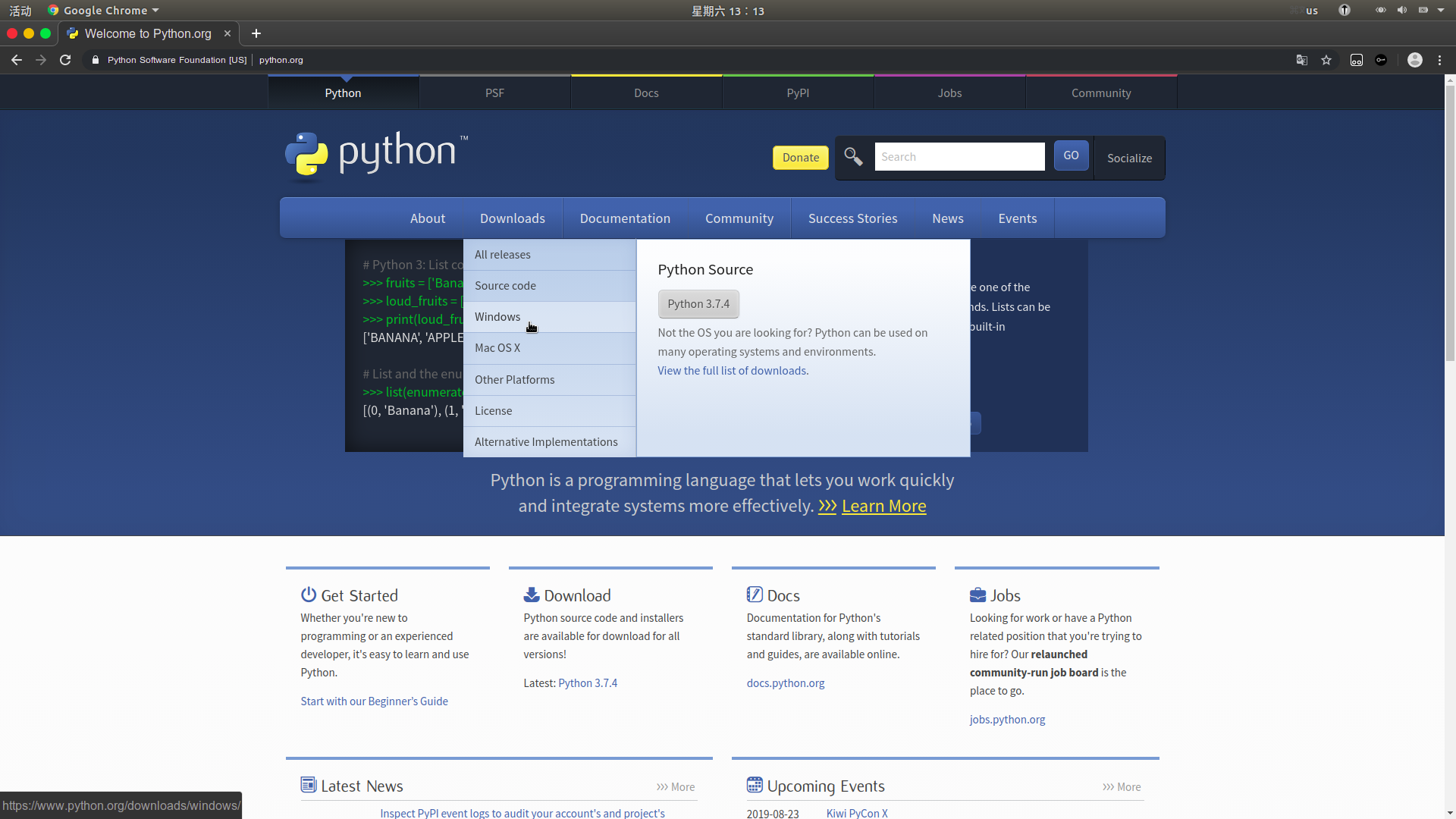Select the PSF top tab
1456x819 pixels.
click(x=494, y=93)
